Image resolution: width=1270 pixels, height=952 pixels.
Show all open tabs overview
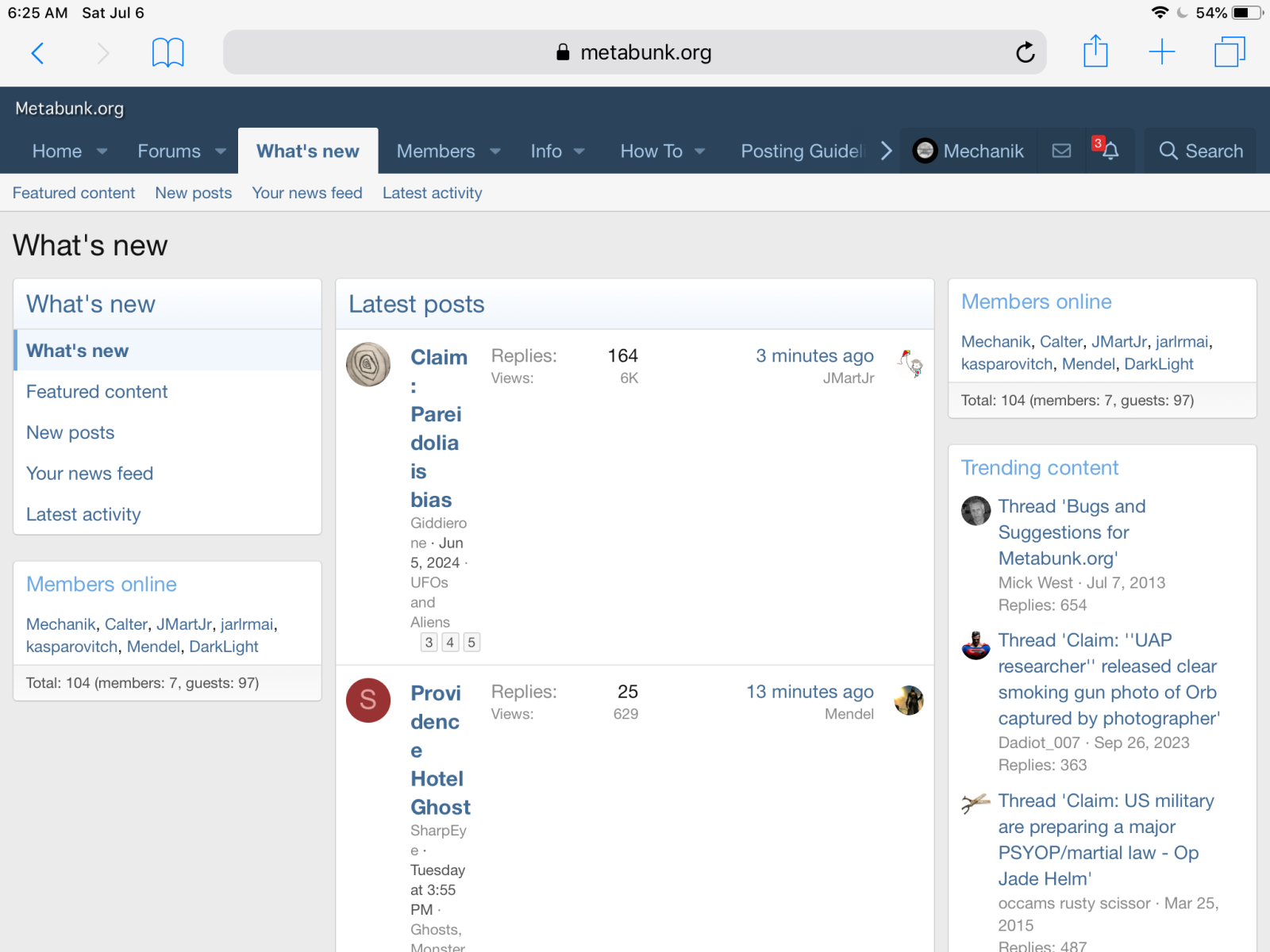(1229, 52)
